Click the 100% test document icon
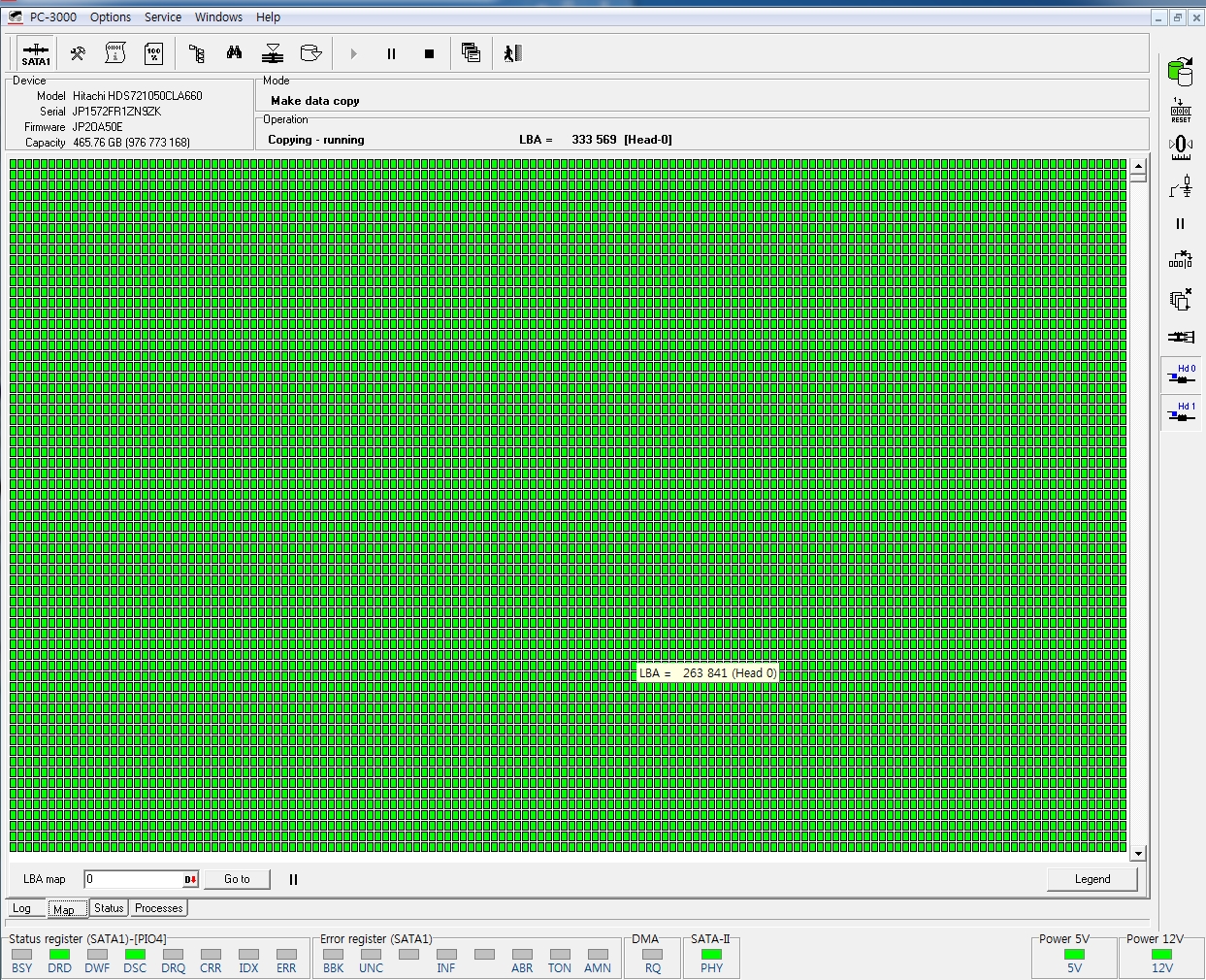This screenshot has height=980, width=1206. pos(153,53)
